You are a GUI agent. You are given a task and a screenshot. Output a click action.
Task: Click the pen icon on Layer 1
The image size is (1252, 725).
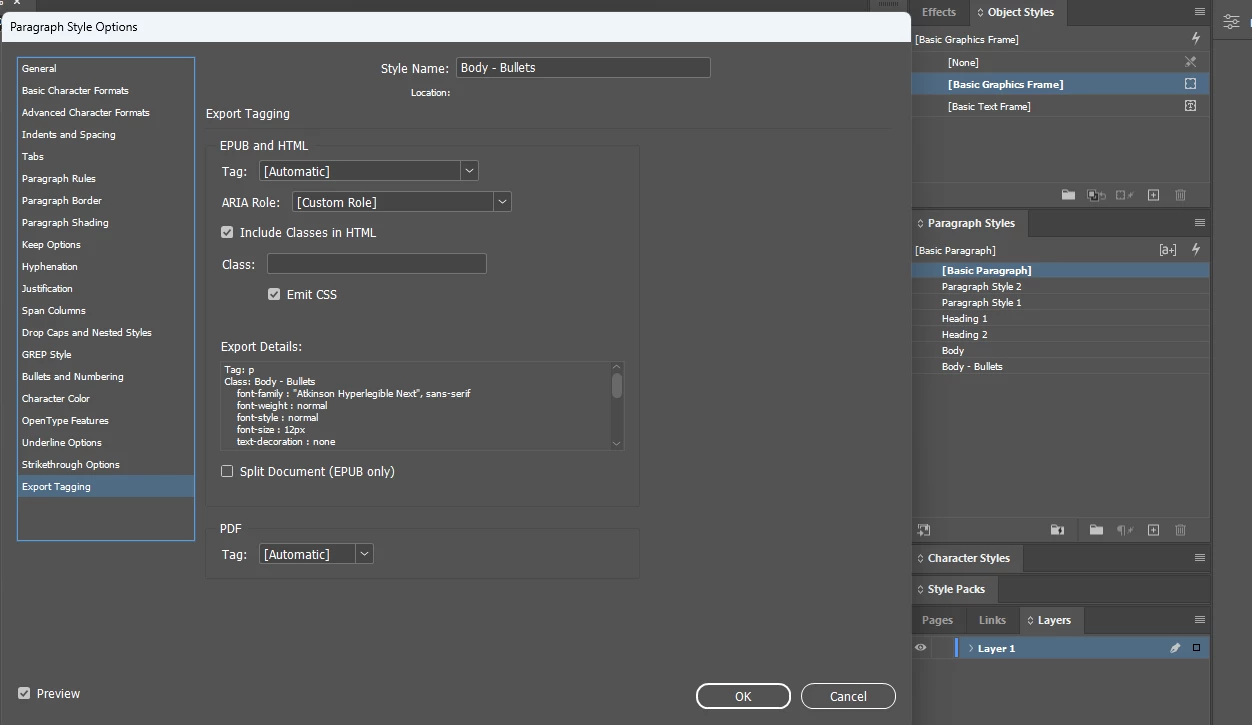pos(1175,648)
